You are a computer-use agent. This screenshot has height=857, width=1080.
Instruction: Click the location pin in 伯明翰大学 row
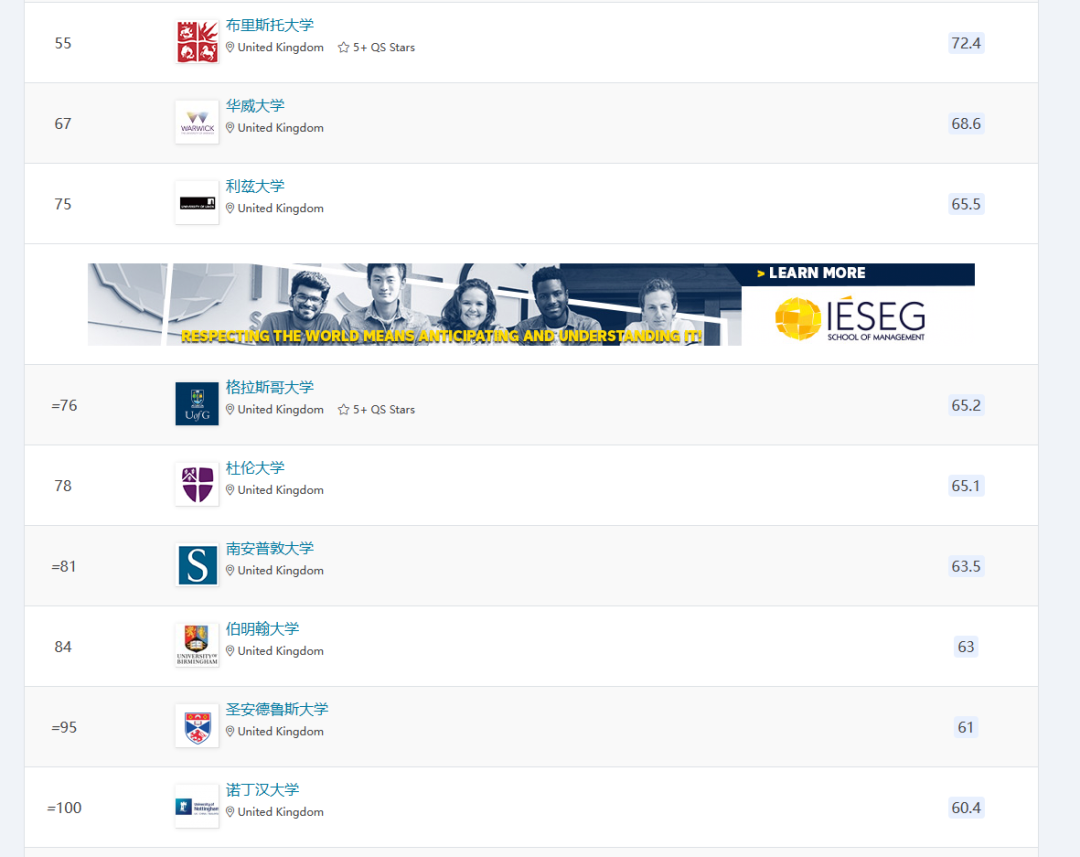point(230,651)
